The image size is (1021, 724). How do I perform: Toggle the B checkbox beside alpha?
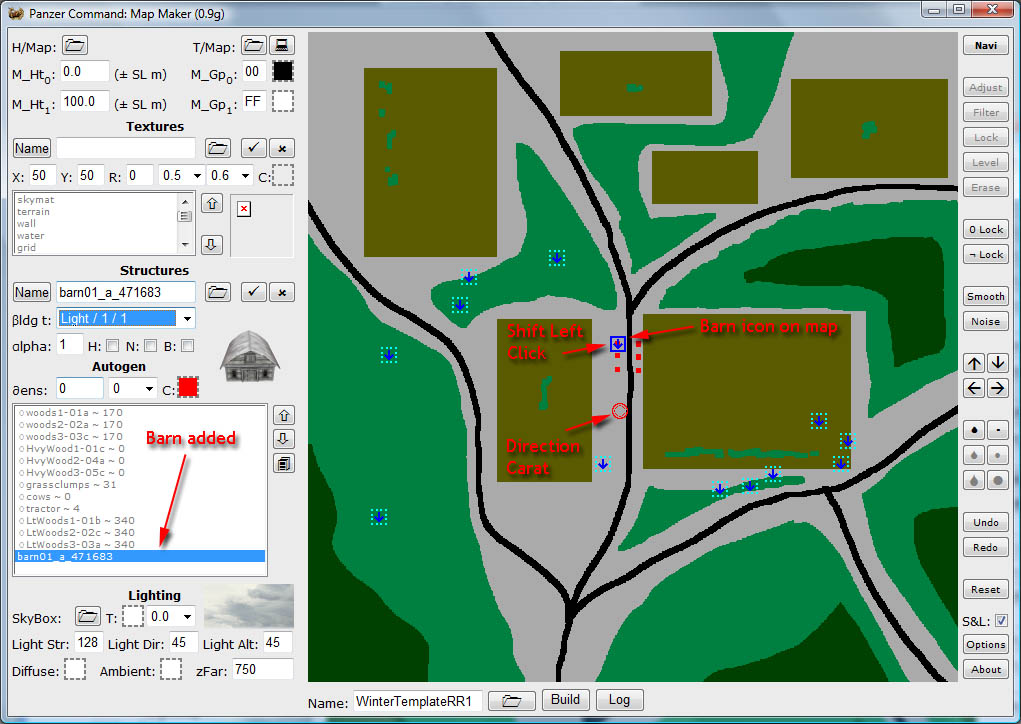click(x=188, y=346)
